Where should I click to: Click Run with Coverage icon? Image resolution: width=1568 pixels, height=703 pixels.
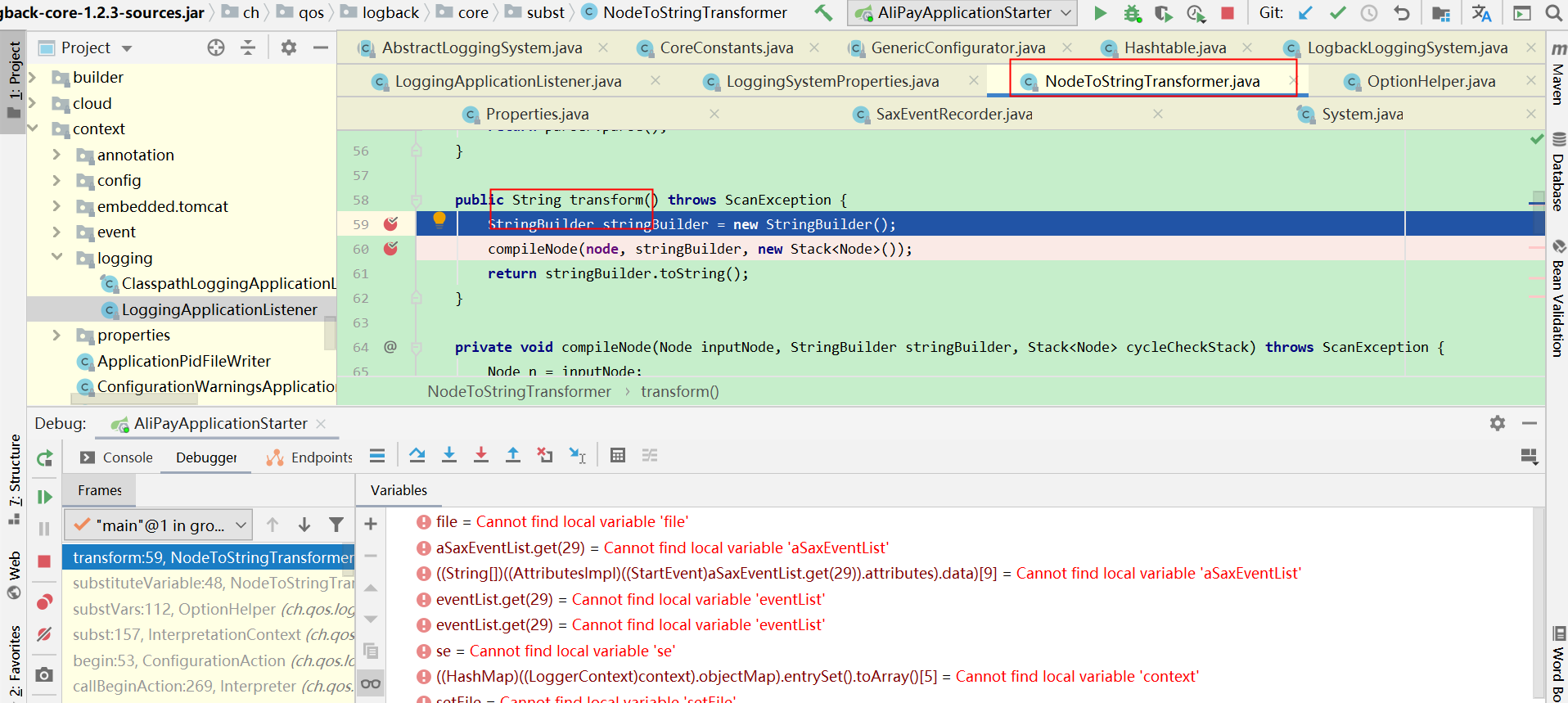point(1164,13)
